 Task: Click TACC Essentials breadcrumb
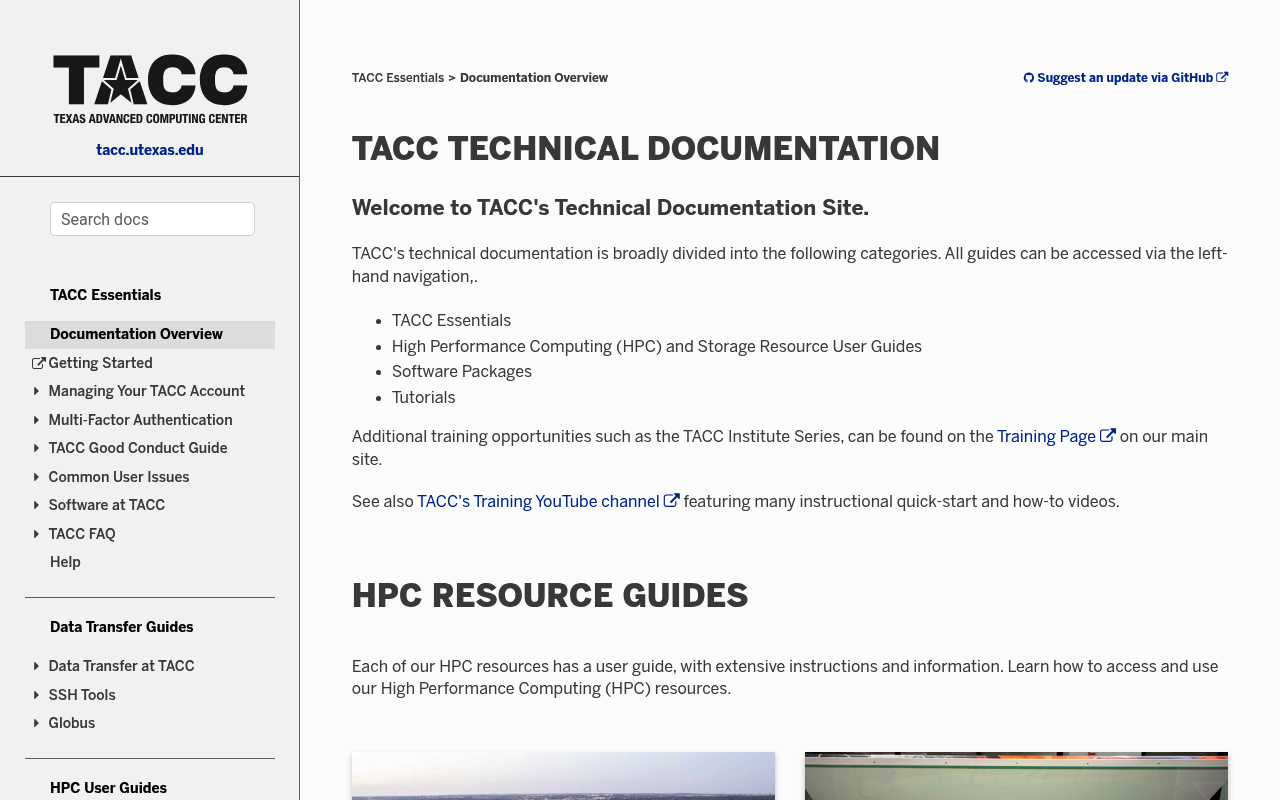point(398,78)
